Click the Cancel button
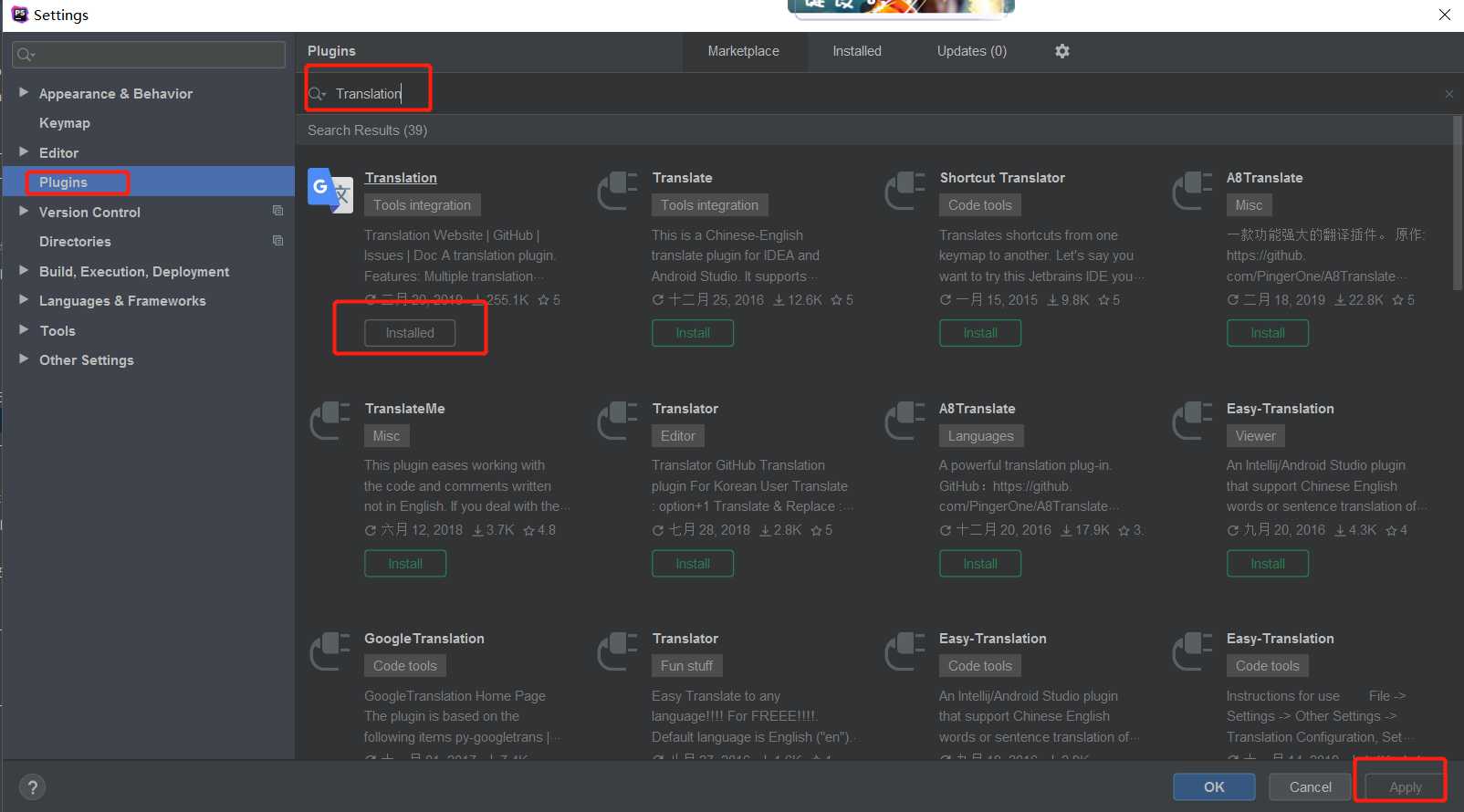This screenshot has height=812, width=1464. tap(1311, 787)
